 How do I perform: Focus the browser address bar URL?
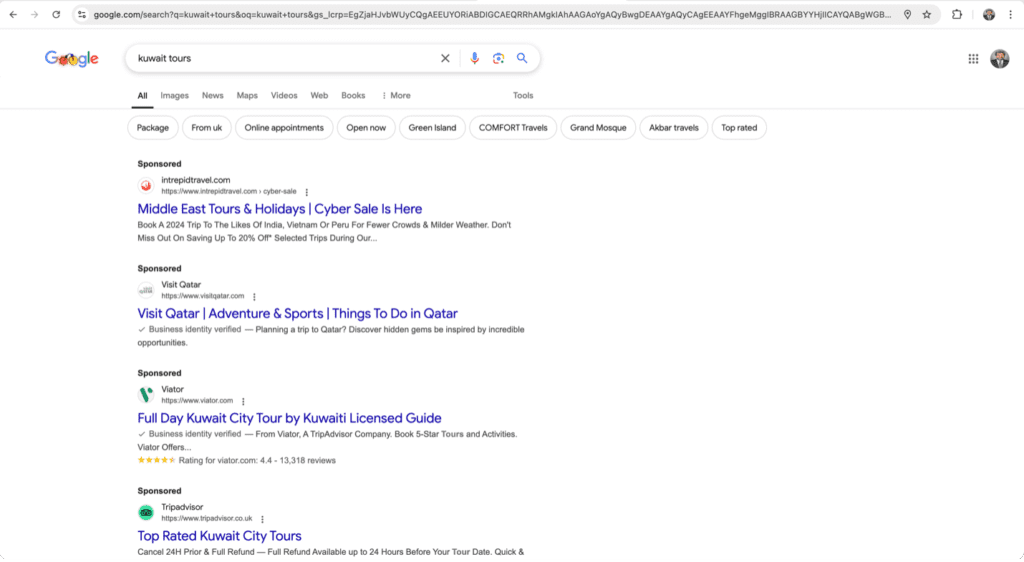point(491,14)
